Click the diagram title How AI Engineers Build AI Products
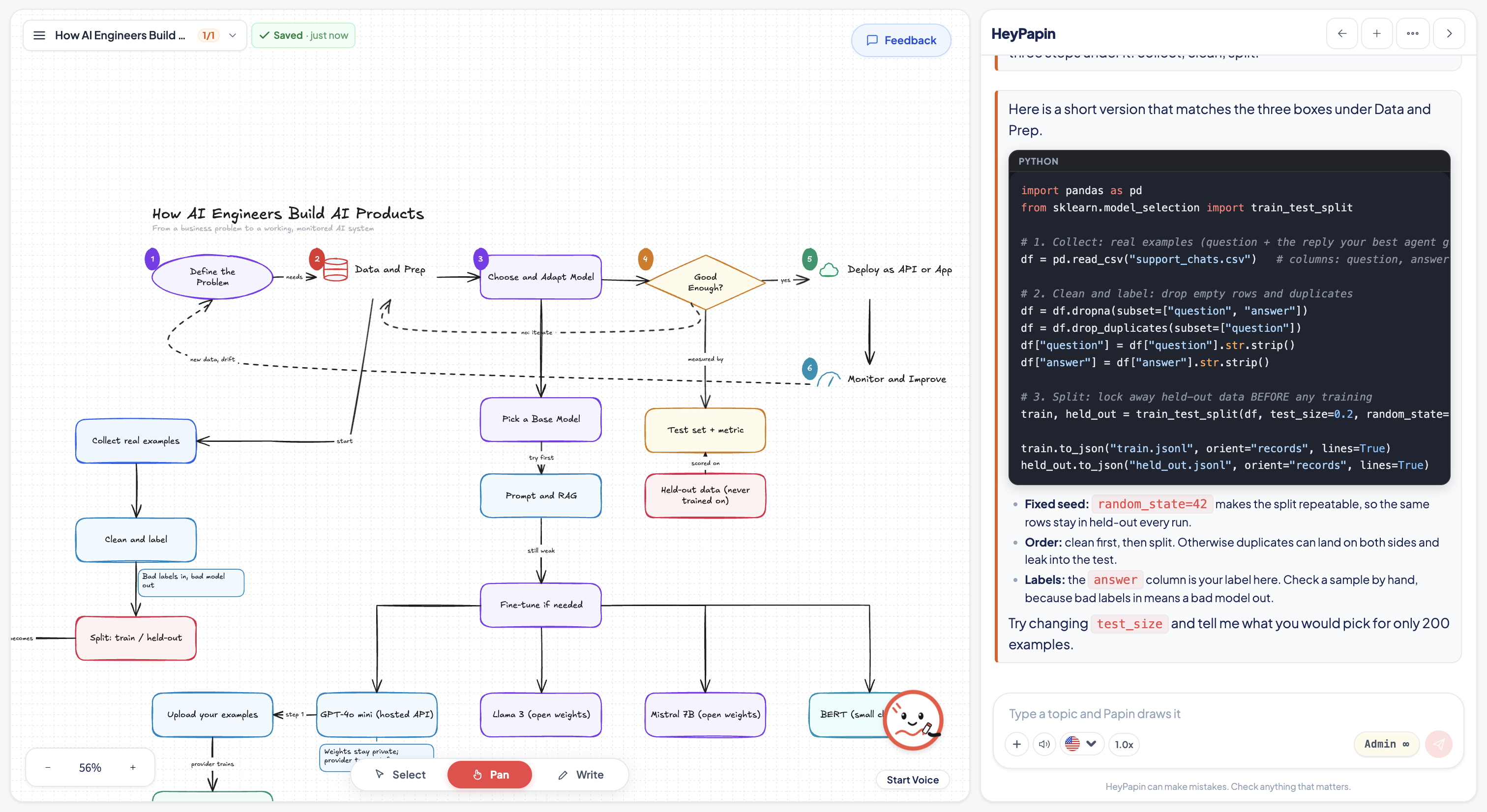The height and width of the screenshot is (812, 1487). pos(288,213)
